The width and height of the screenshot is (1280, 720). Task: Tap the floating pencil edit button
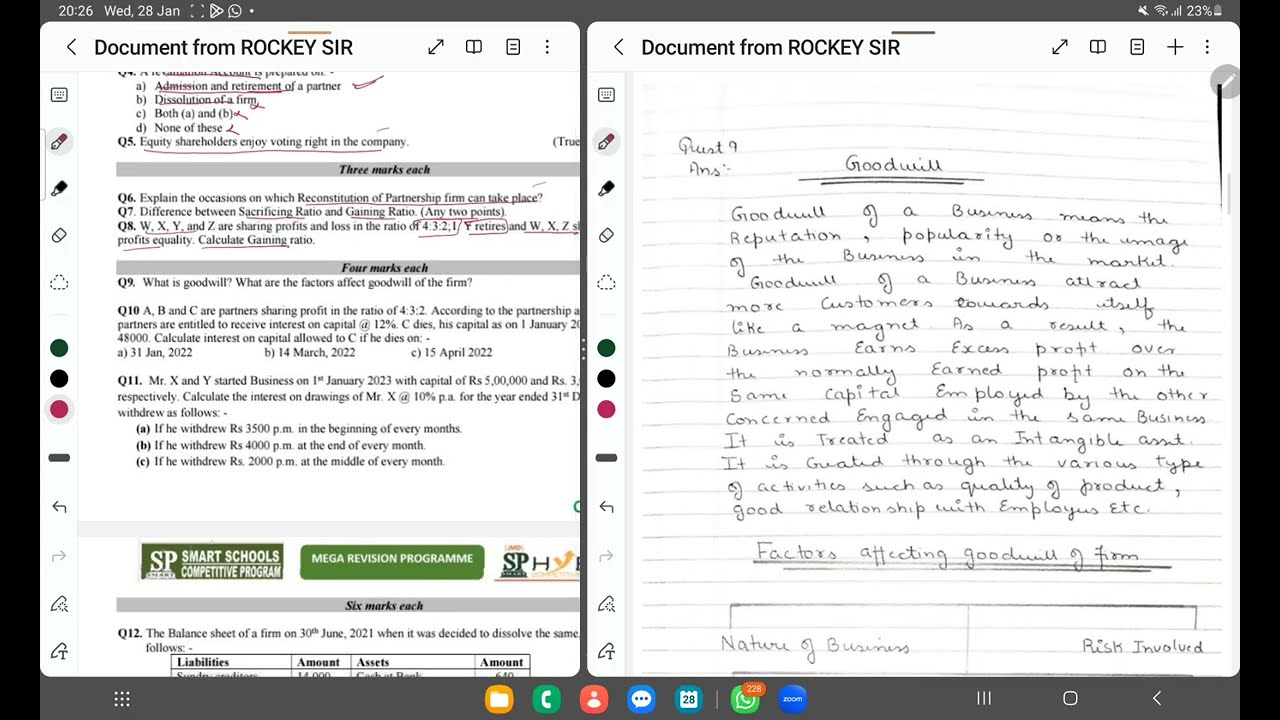(1225, 82)
